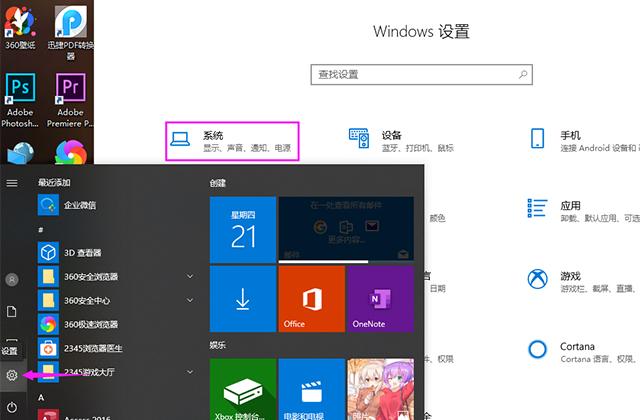Viewport: 640px width, 420px height.
Task: Launch Adobe Photoshop from the desktop
Action: click(20, 100)
